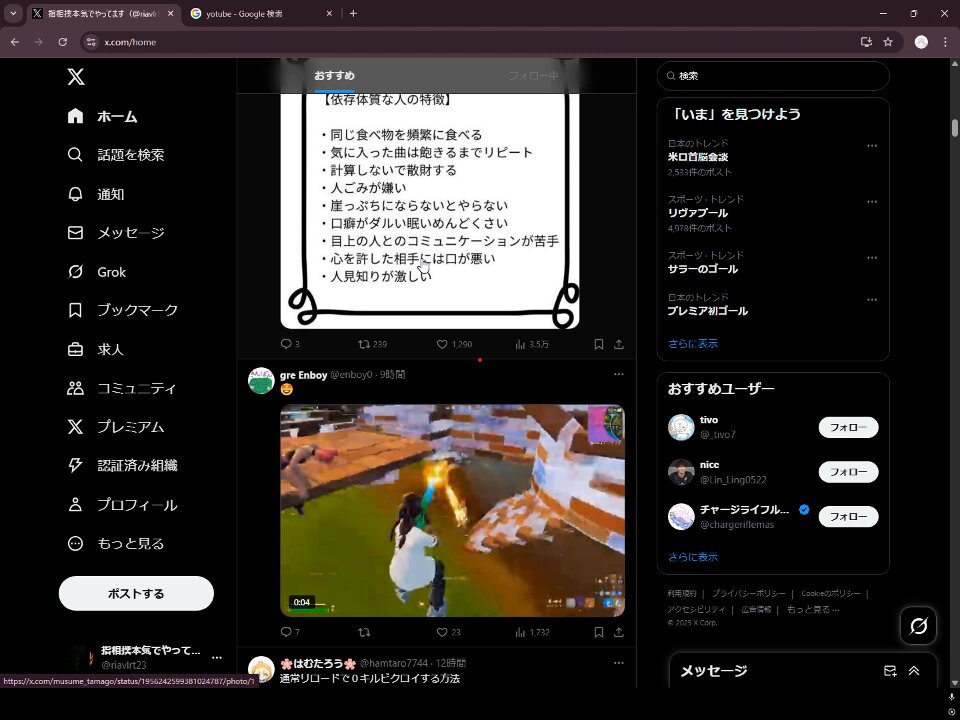Image resolution: width=960 pixels, height=720 pixels.
Task: Expand the メッセージ drawer
Action: tap(914, 671)
